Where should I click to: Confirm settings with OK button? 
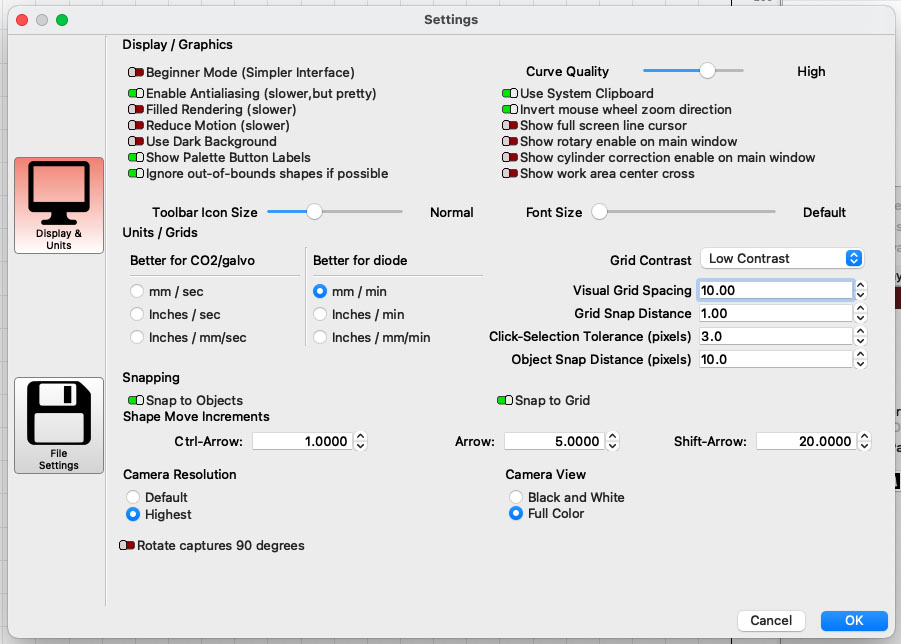point(854,620)
